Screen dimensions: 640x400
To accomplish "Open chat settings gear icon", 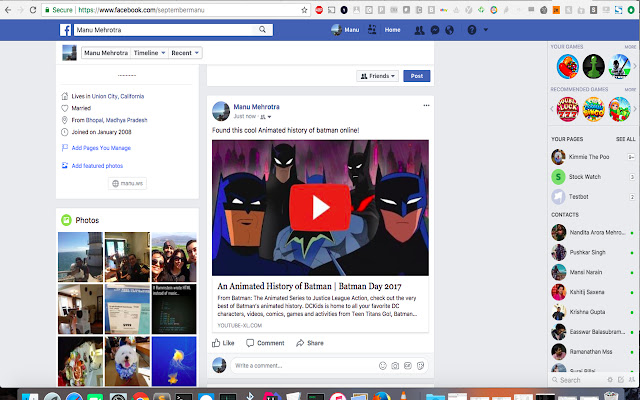I will (x=610, y=380).
